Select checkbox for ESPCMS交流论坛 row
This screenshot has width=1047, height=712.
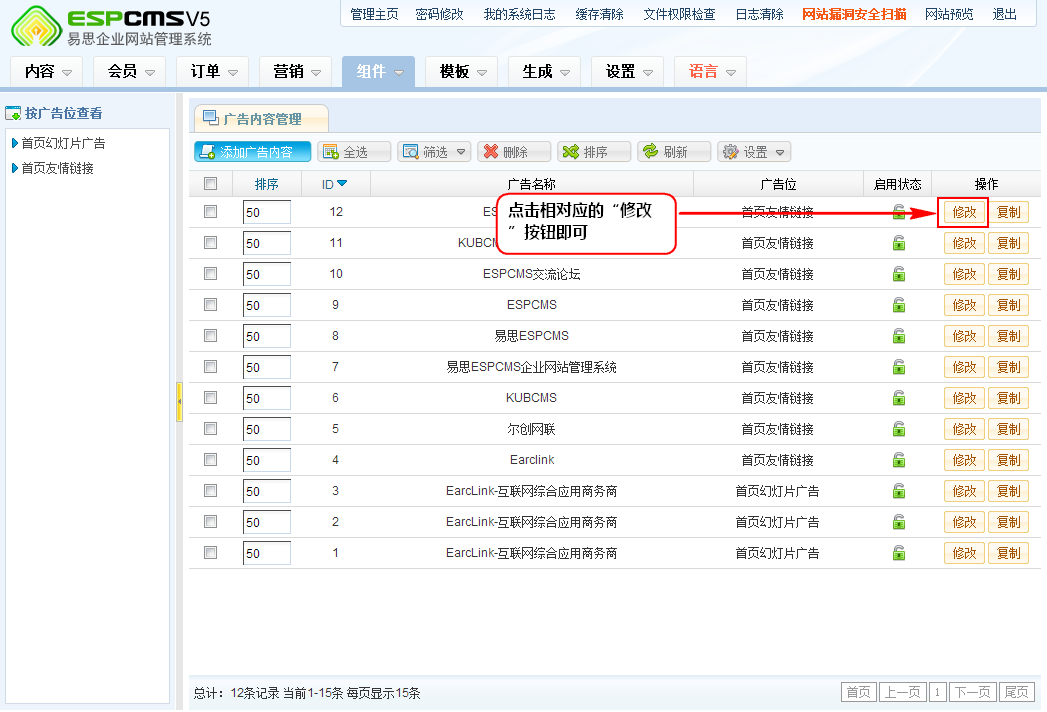coord(210,274)
